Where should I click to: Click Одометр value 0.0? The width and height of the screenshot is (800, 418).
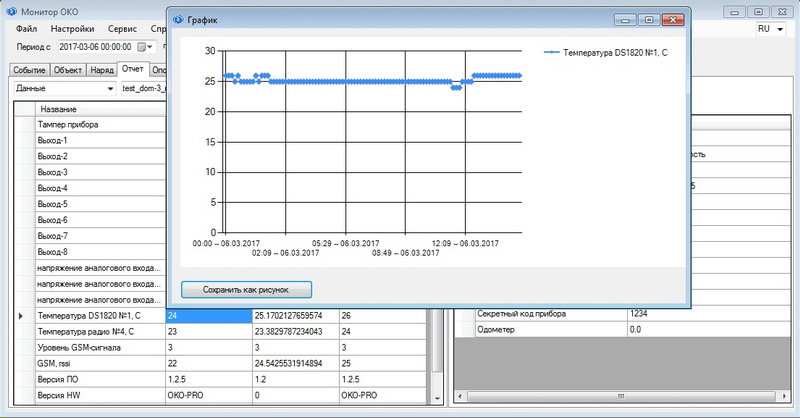coord(709,330)
